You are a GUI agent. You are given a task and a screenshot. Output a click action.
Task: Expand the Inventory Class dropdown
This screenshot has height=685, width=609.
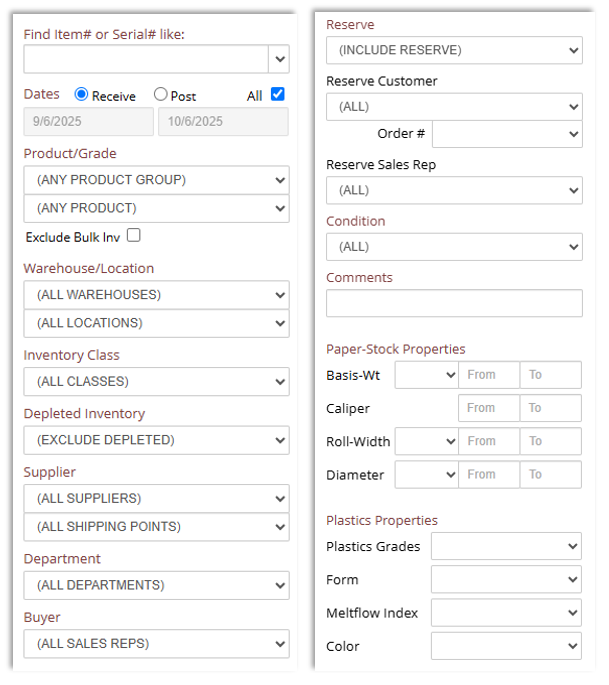[x=156, y=381]
